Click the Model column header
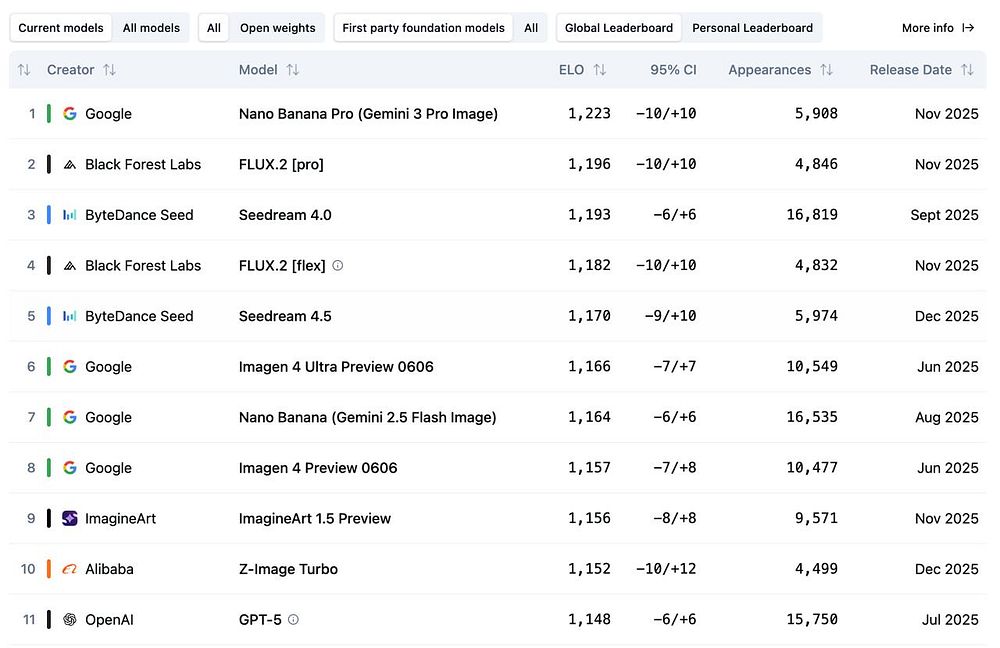1000x648 pixels. point(258,70)
